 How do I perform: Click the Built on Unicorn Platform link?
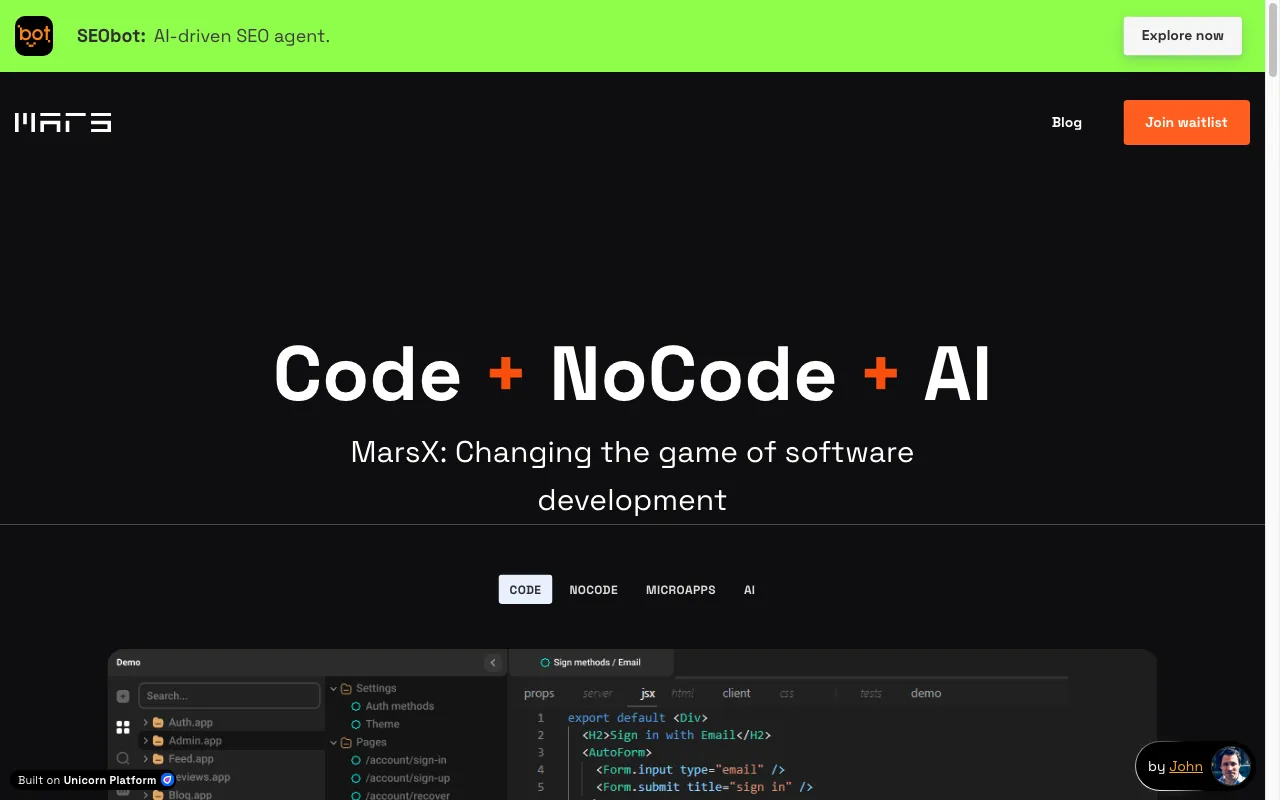coord(96,780)
